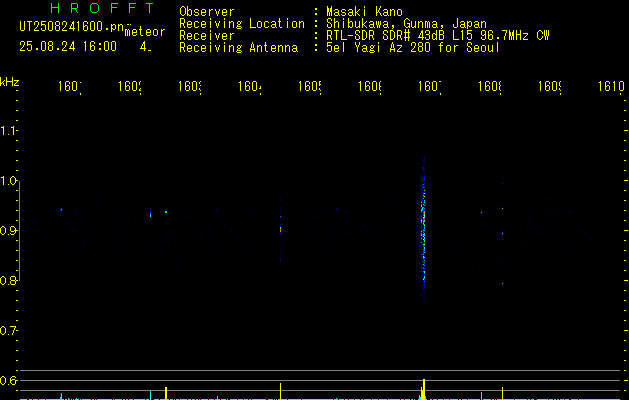The height and width of the screenshot is (400, 629).
Task: Click the kHz axis unit label
Action: tap(10, 82)
